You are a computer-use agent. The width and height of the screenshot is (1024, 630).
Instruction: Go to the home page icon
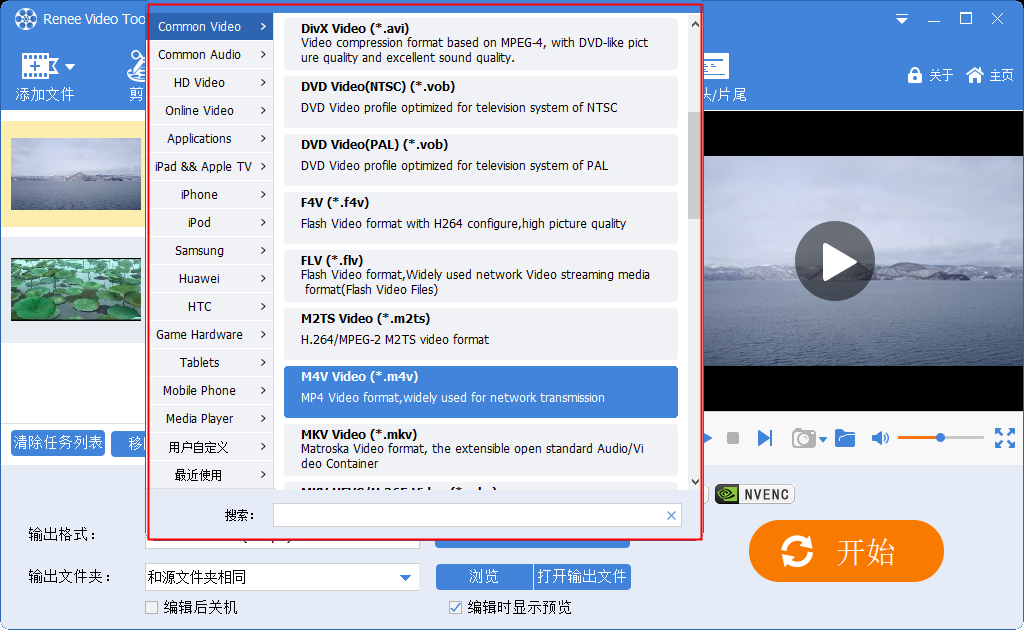(x=974, y=75)
